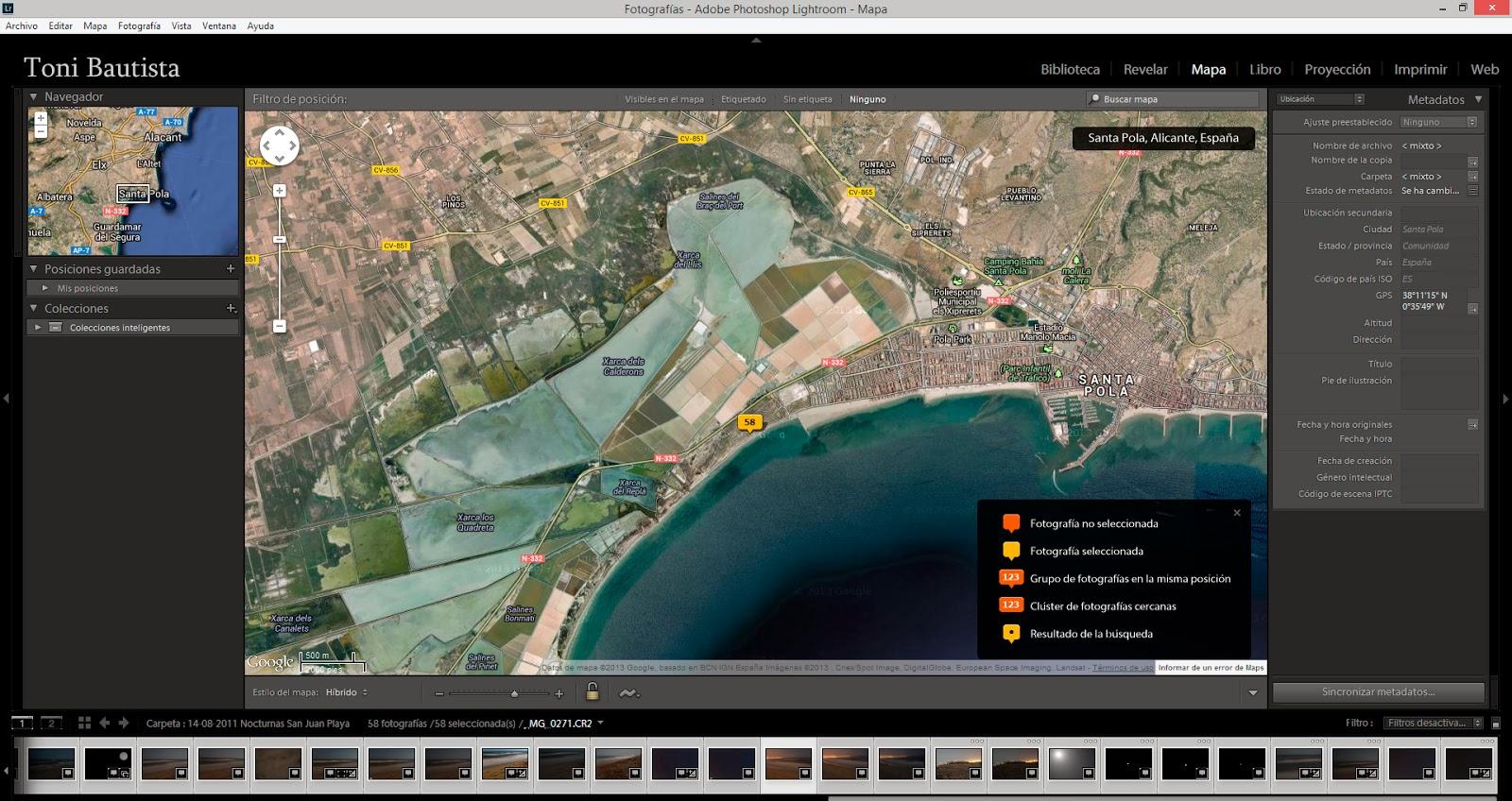This screenshot has height=801, width=1512.
Task: Click the search magnifier in Buscar mapa
Action: pyautogui.click(x=1095, y=99)
